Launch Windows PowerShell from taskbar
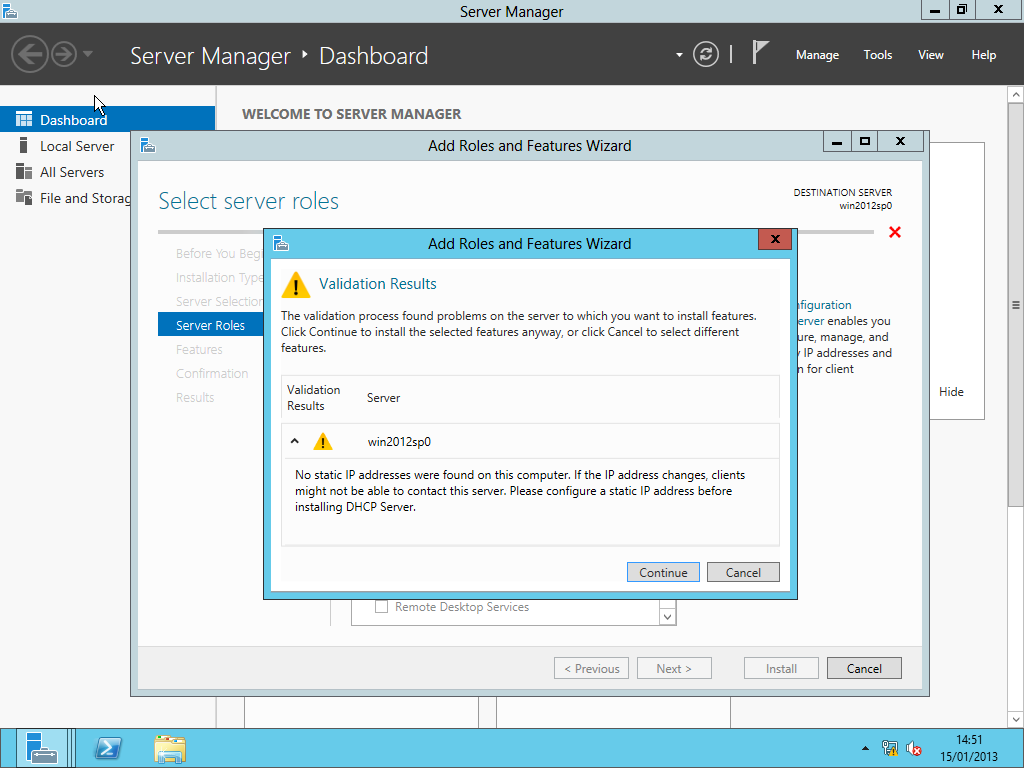The height and width of the screenshot is (768, 1024). (108, 748)
